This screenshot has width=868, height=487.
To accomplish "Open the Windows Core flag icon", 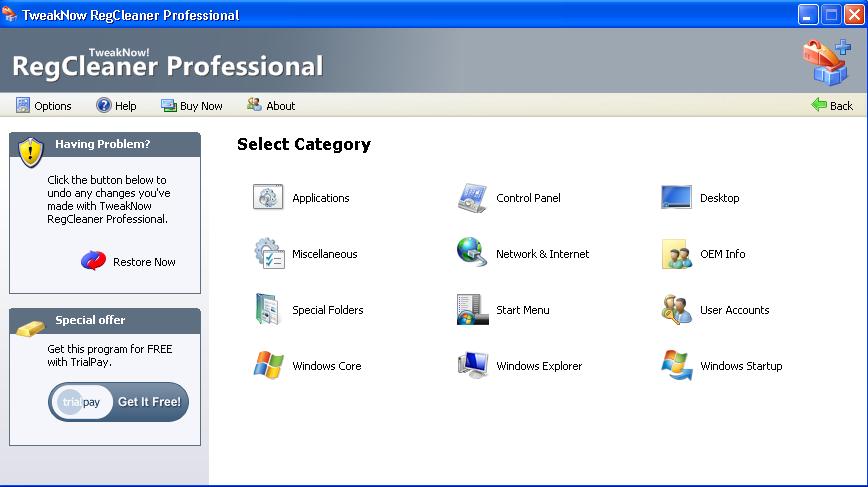I will [x=268, y=365].
